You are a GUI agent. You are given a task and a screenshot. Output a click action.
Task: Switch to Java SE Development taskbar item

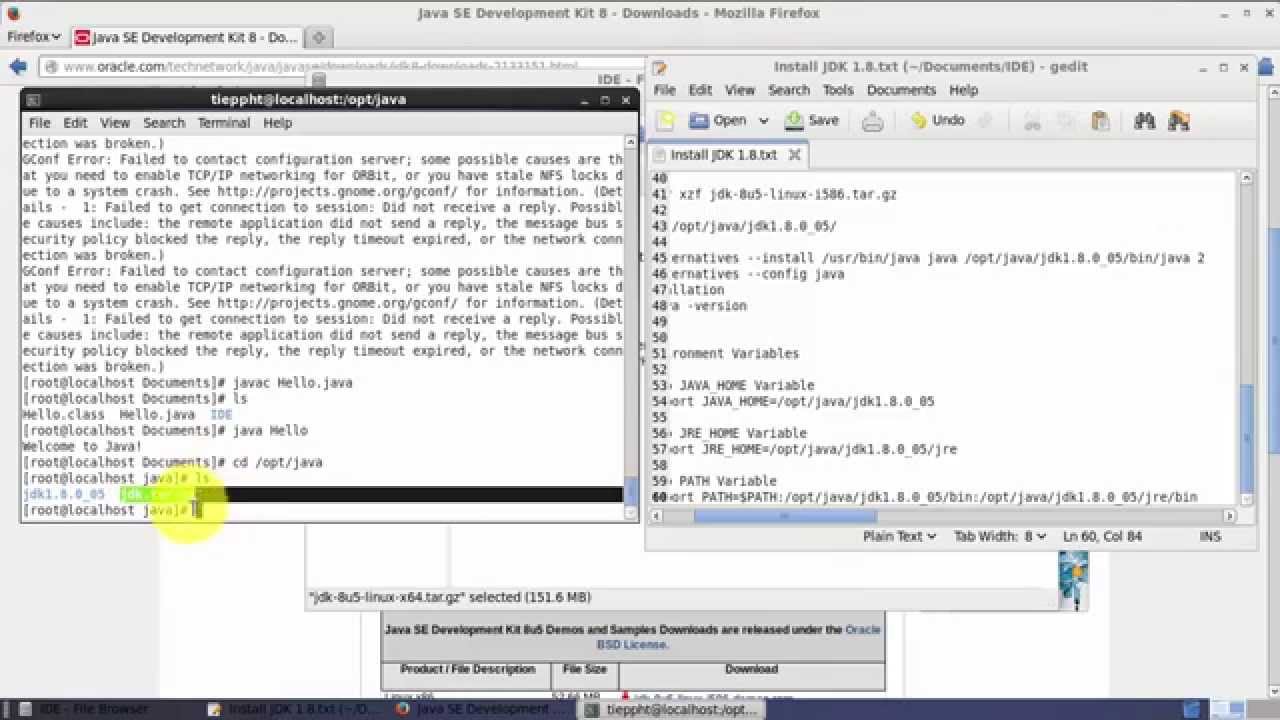(480, 709)
